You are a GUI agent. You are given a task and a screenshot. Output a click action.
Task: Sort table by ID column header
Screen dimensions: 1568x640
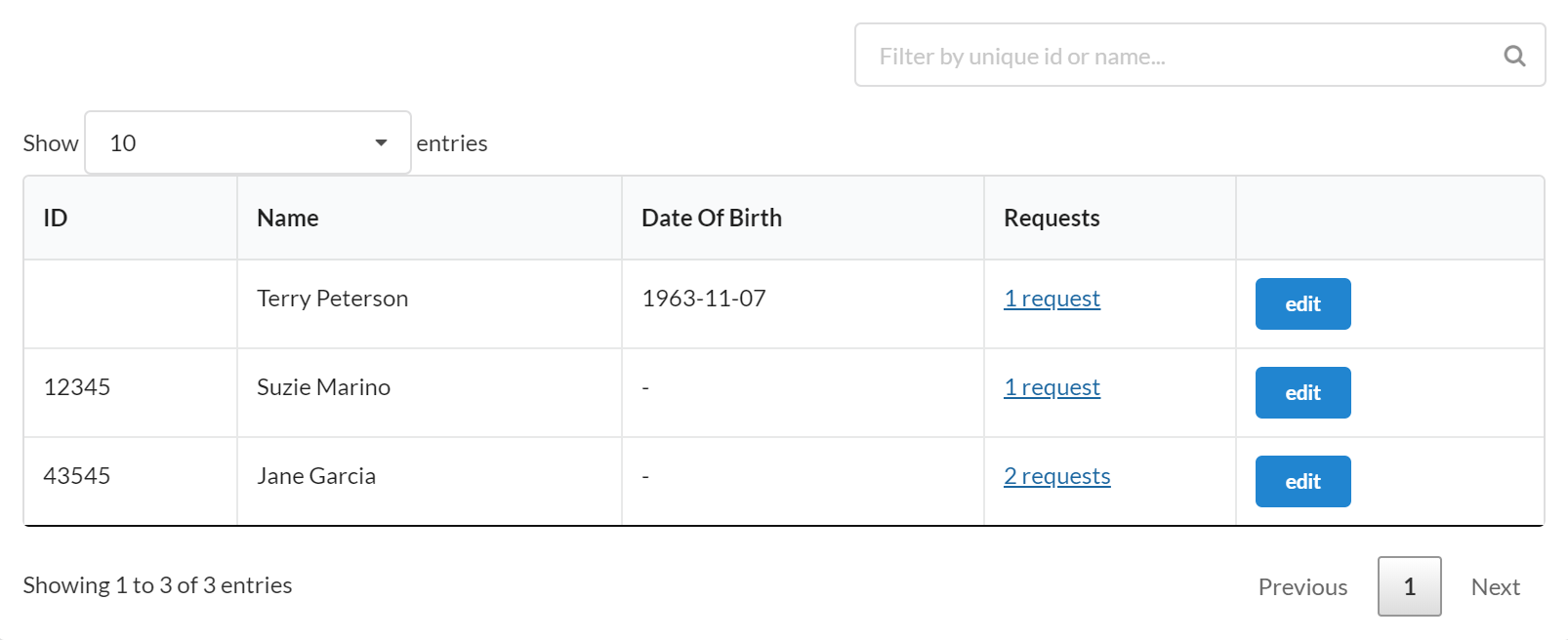click(56, 219)
